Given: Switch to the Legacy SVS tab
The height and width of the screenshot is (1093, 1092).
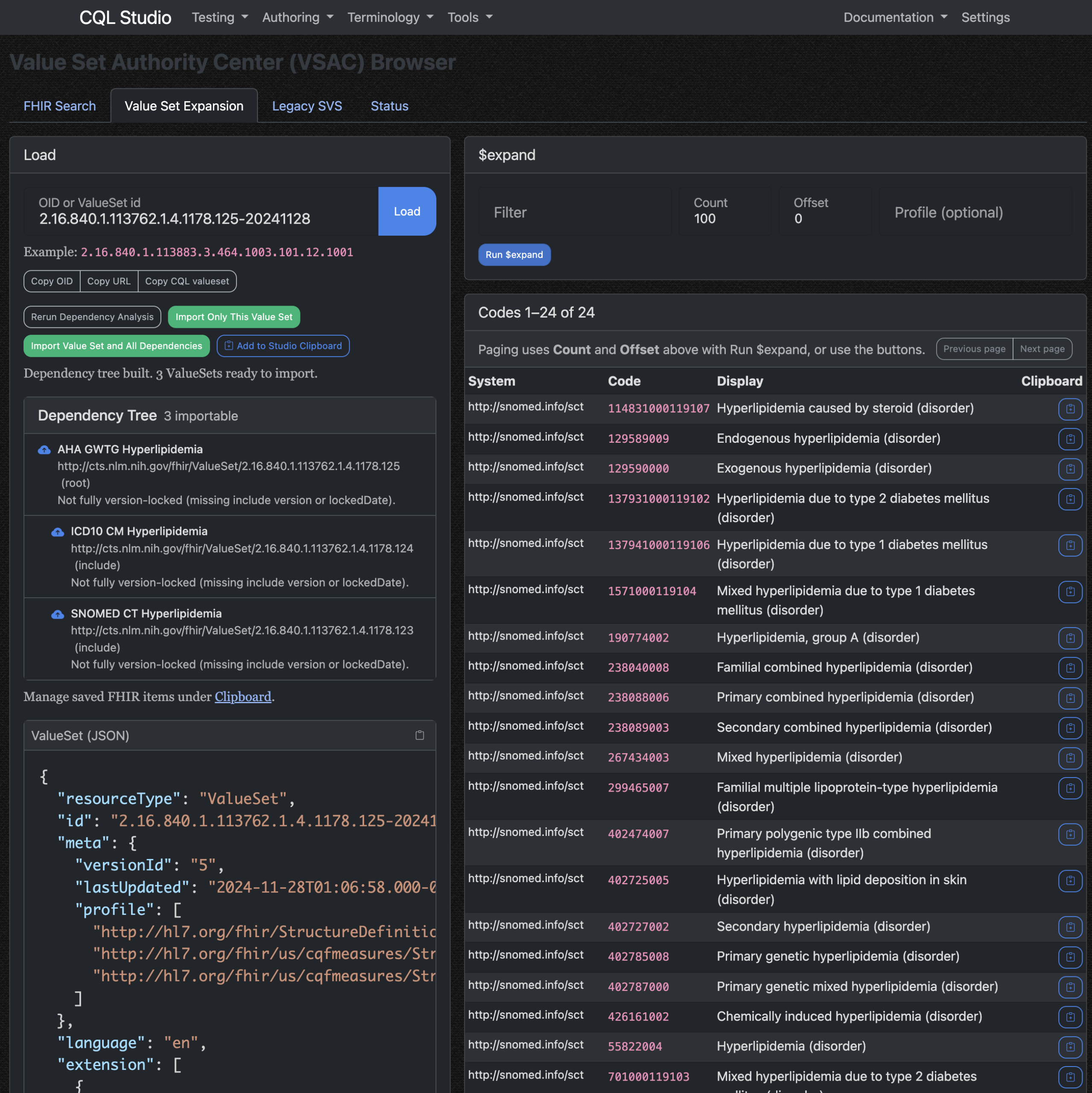Looking at the screenshot, I should click(x=307, y=106).
